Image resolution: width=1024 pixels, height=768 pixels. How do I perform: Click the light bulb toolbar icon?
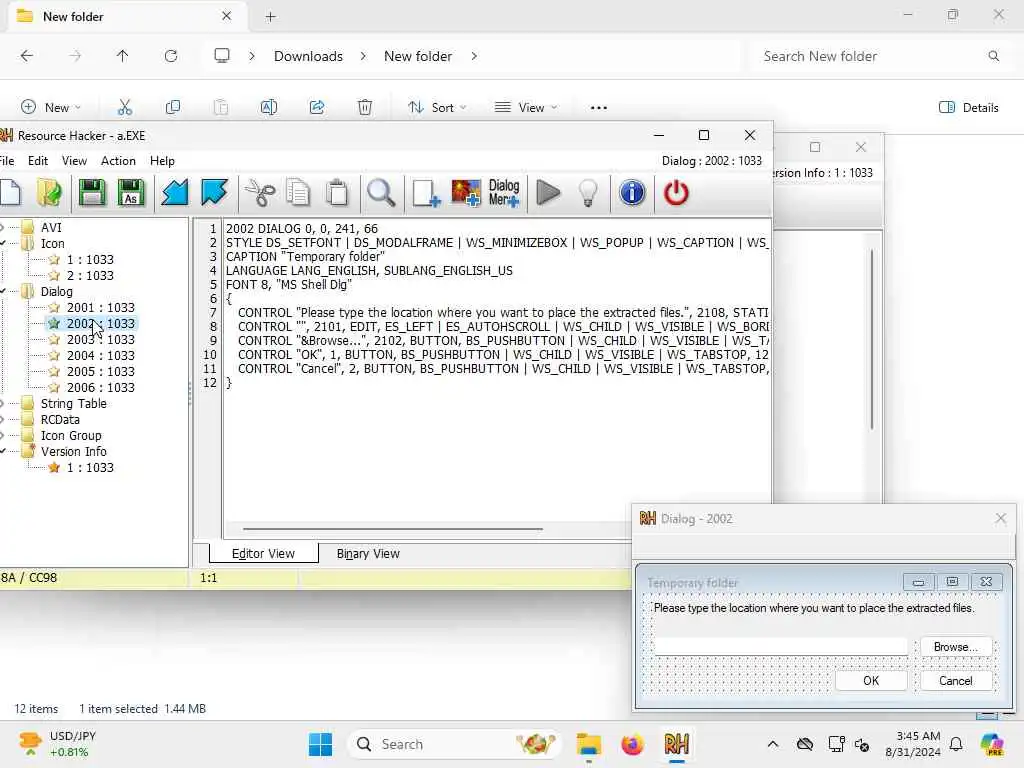(588, 193)
